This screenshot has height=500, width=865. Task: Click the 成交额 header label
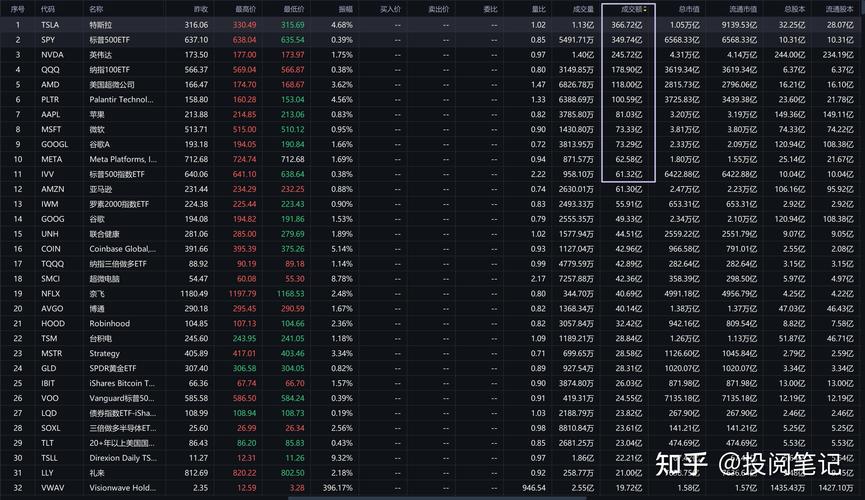631,9
